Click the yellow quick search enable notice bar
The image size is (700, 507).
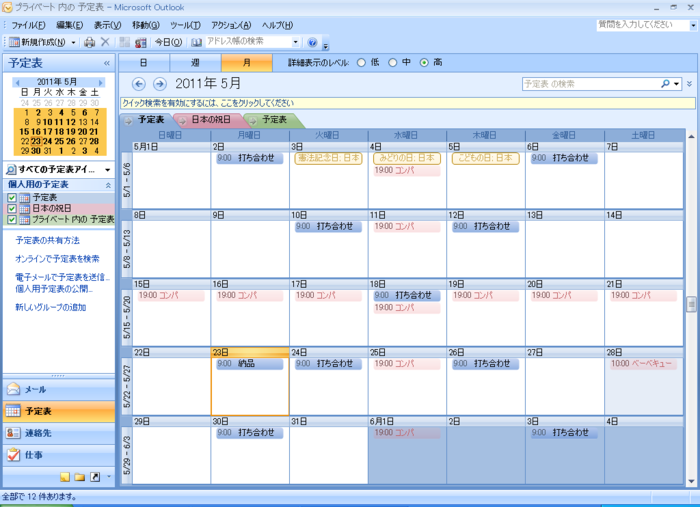(x=408, y=103)
